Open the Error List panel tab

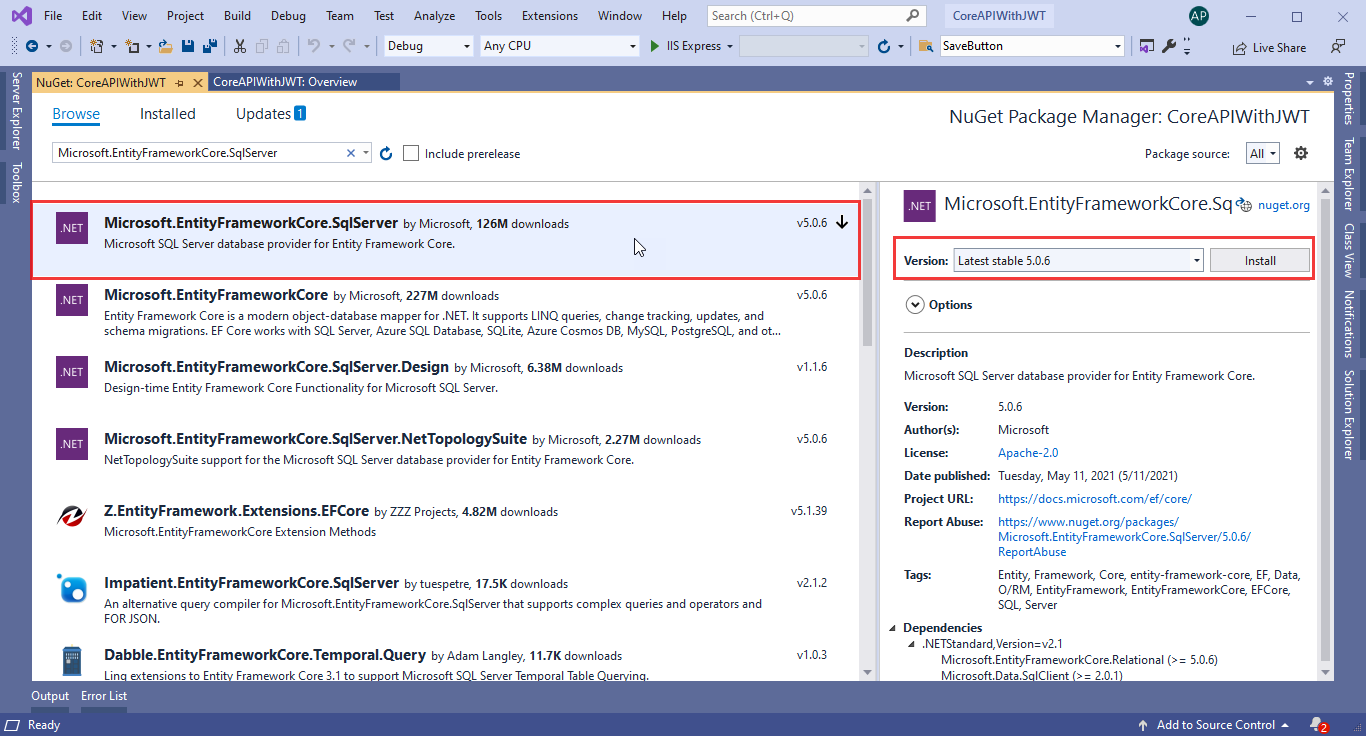click(x=104, y=696)
